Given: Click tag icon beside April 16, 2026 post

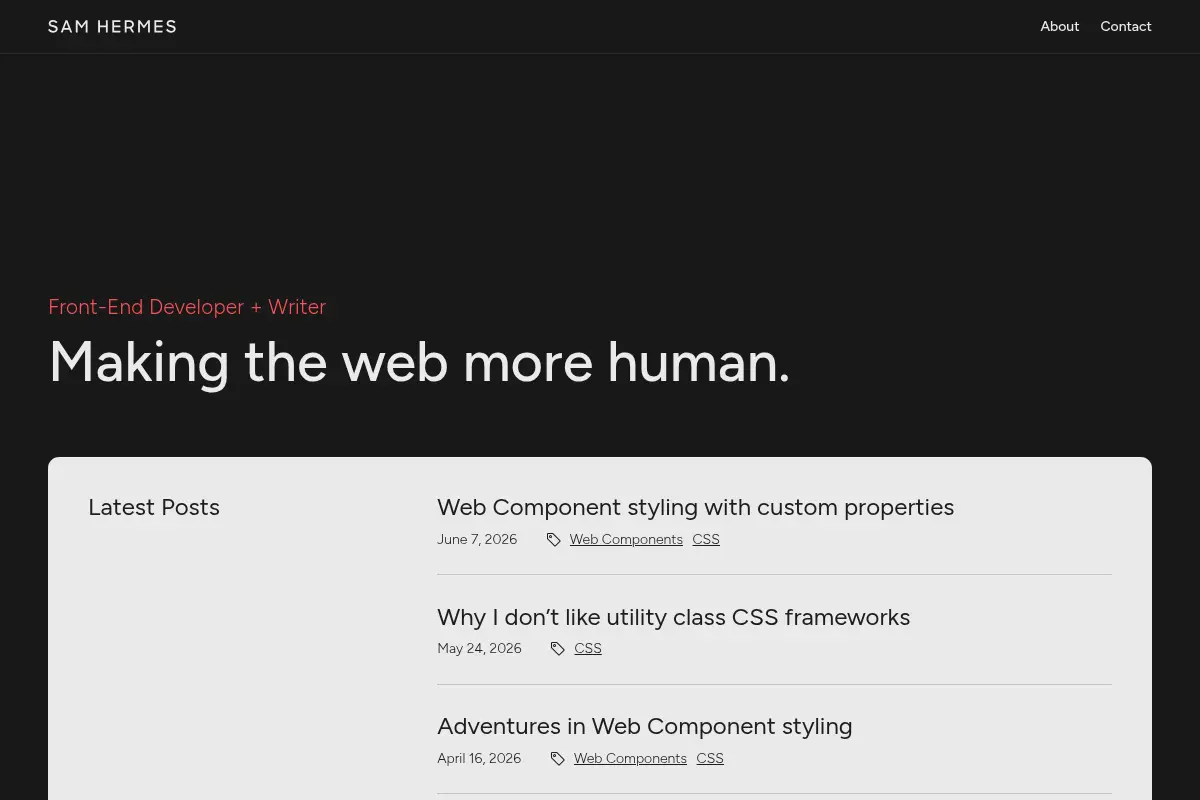Looking at the screenshot, I should pyautogui.click(x=557, y=759).
